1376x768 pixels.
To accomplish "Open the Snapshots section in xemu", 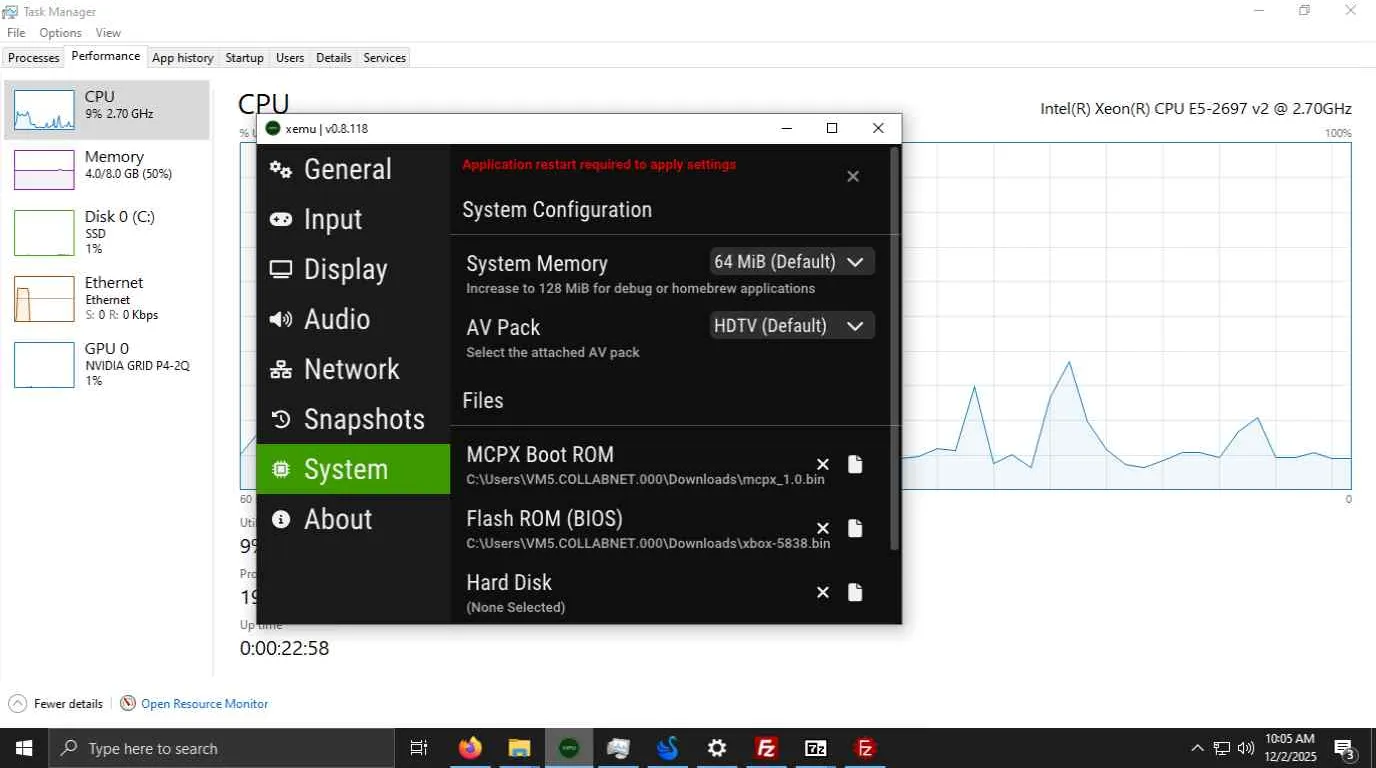I will (353, 419).
